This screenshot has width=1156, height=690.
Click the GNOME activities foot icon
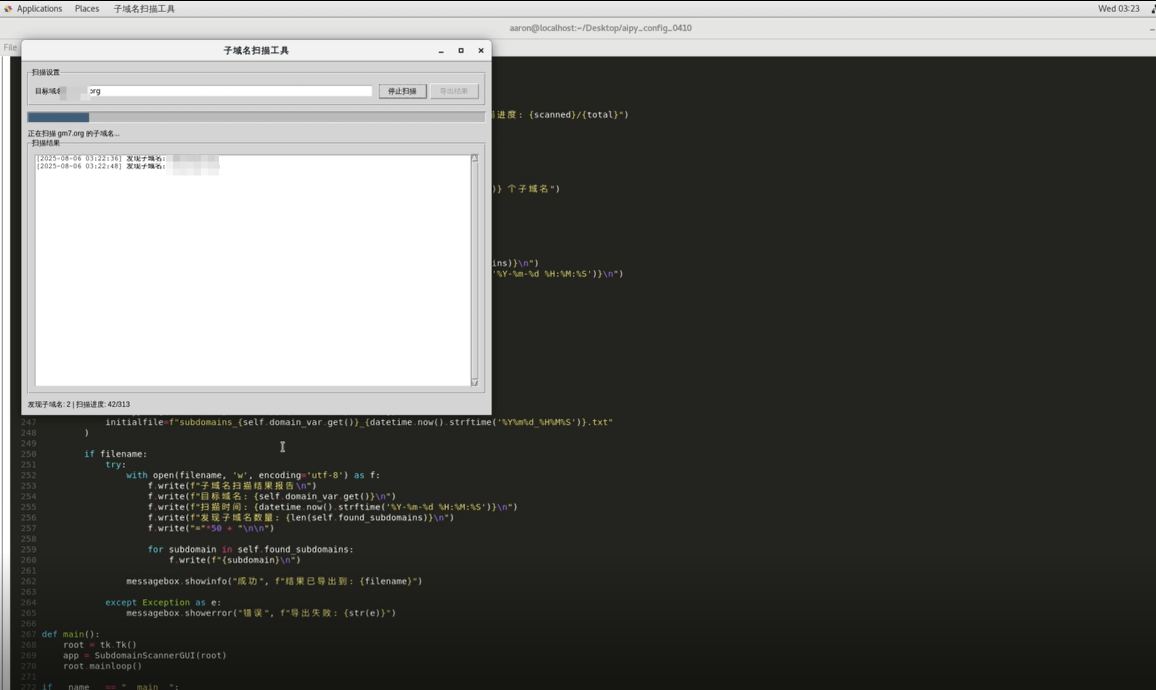point(8,9)
